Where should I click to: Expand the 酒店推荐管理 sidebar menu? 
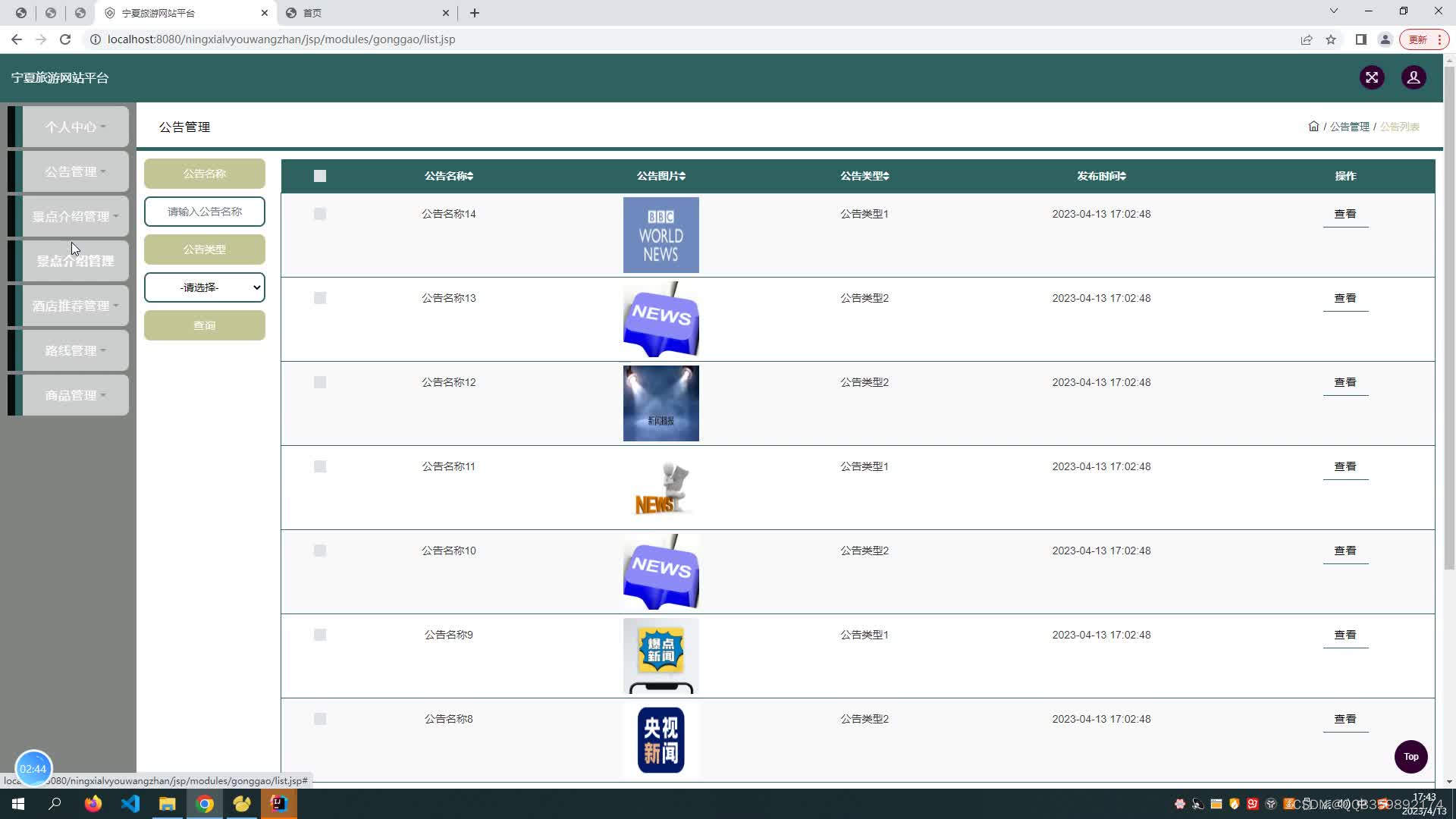(x=75, y=306)
